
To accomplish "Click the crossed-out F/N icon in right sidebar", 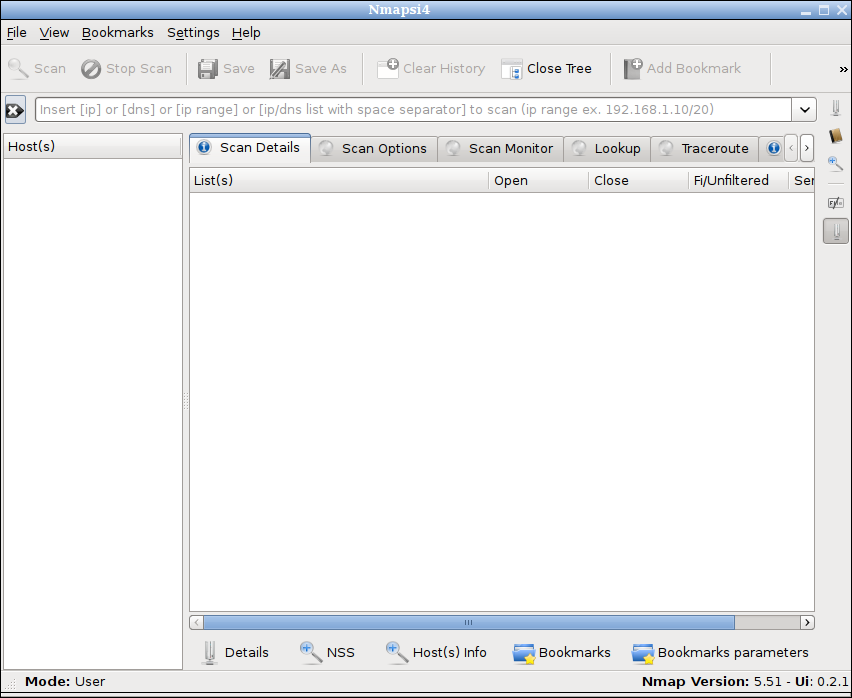I will coord(836,203).
